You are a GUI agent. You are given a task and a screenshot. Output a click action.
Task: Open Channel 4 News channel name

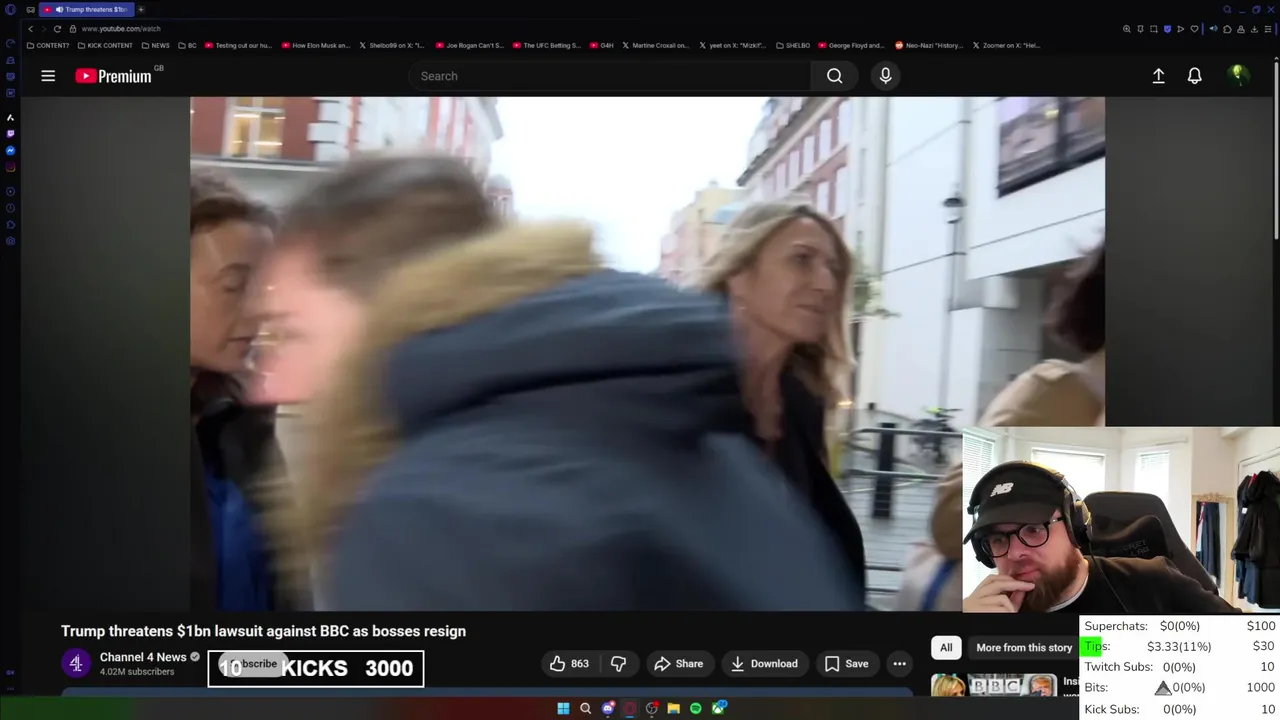point(143,657)
